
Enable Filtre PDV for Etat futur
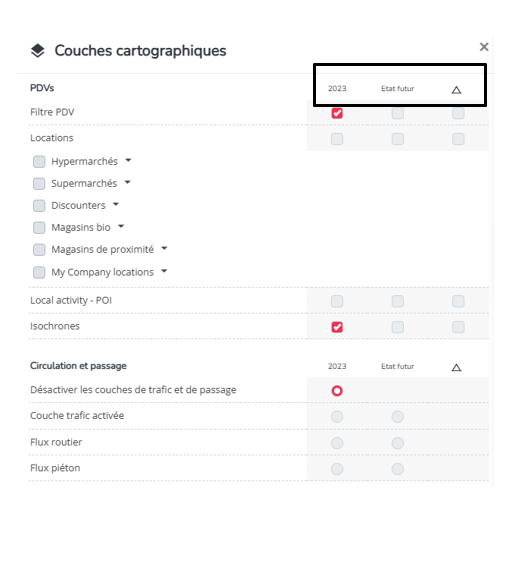point(397,113)
